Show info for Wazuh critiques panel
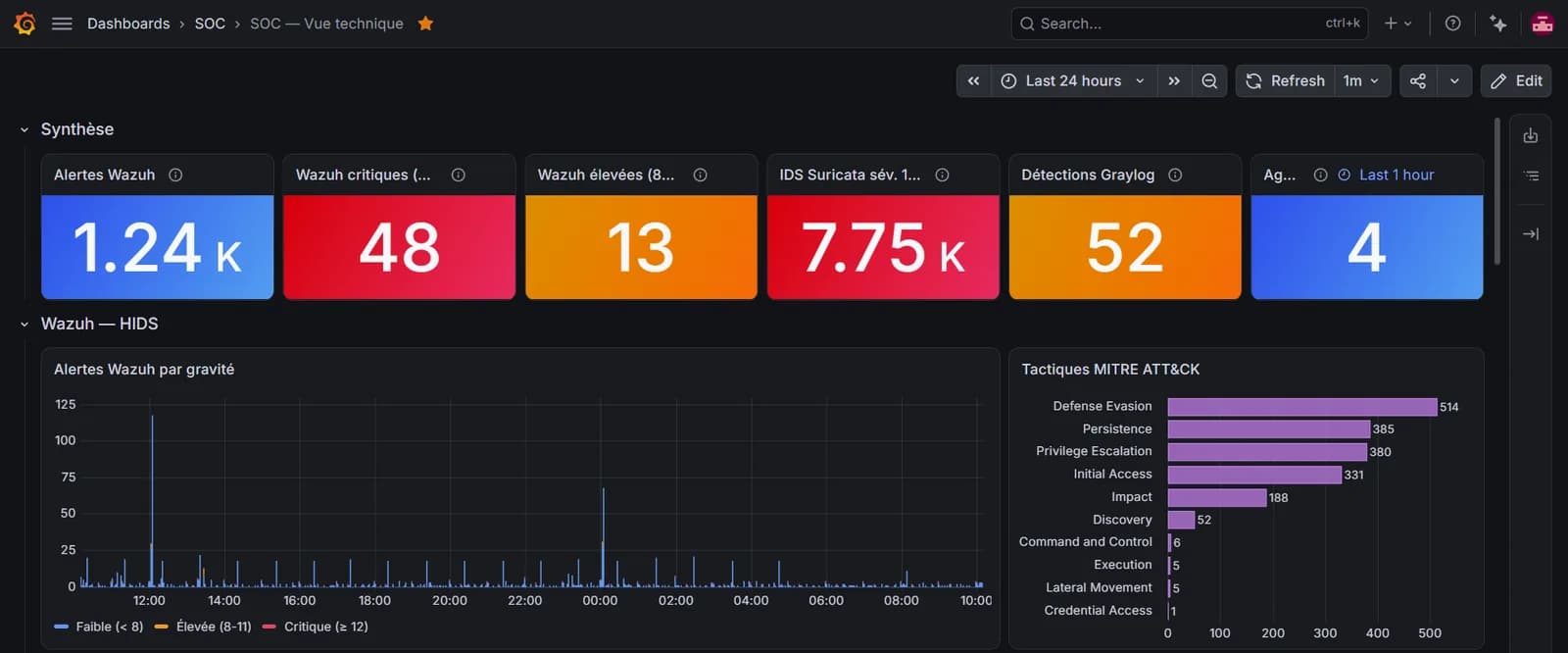Image resolution: width=1568 pixels, height=653 pixels. coord(458,175)
